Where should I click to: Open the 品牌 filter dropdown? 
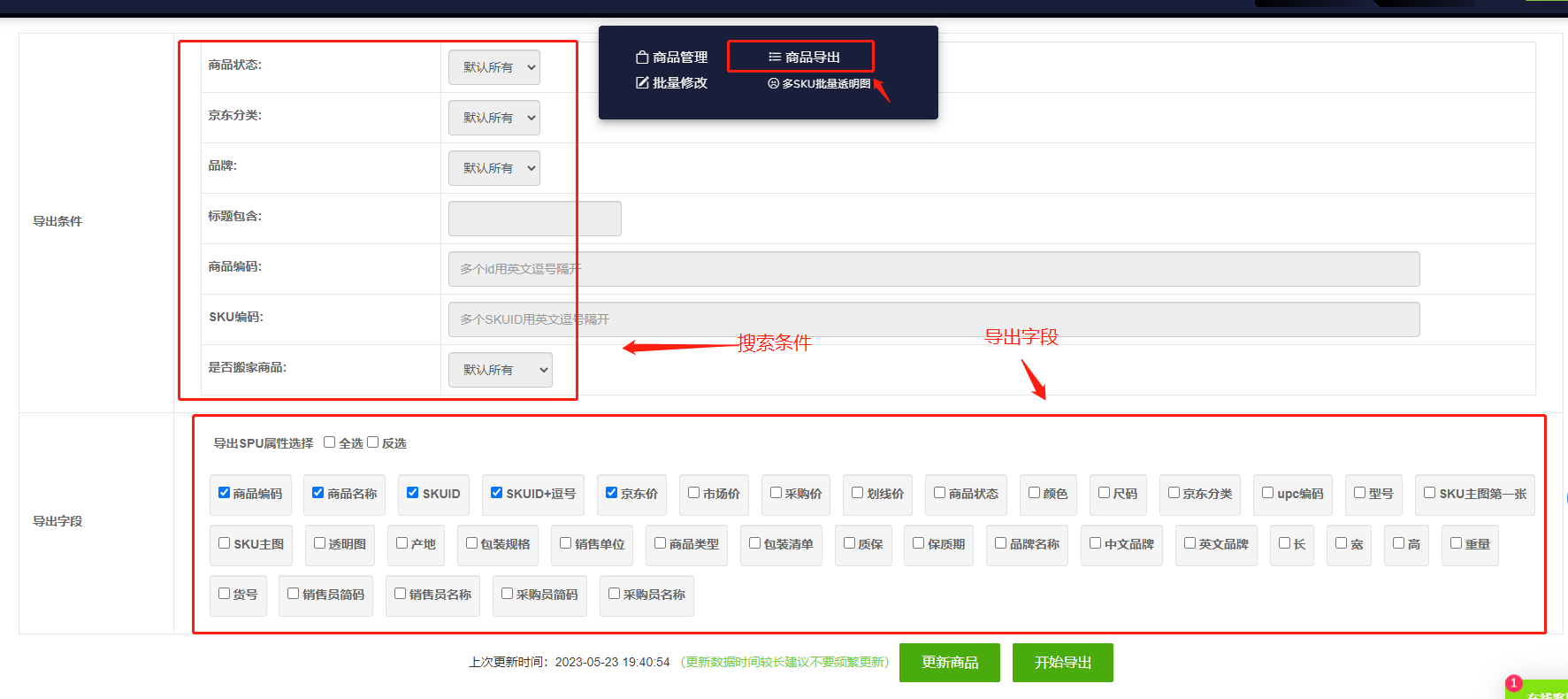click(x=493, y=168)
